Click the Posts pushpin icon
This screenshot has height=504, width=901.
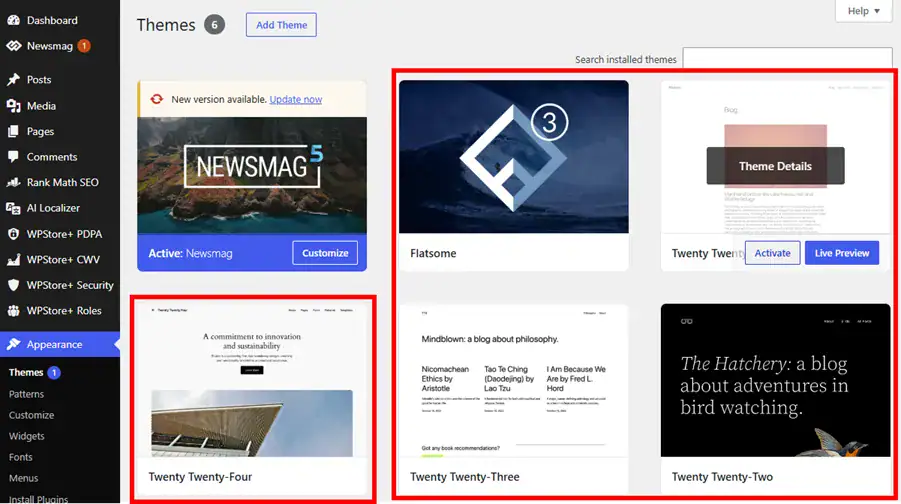pyautogui.click(x=13, y=79)
